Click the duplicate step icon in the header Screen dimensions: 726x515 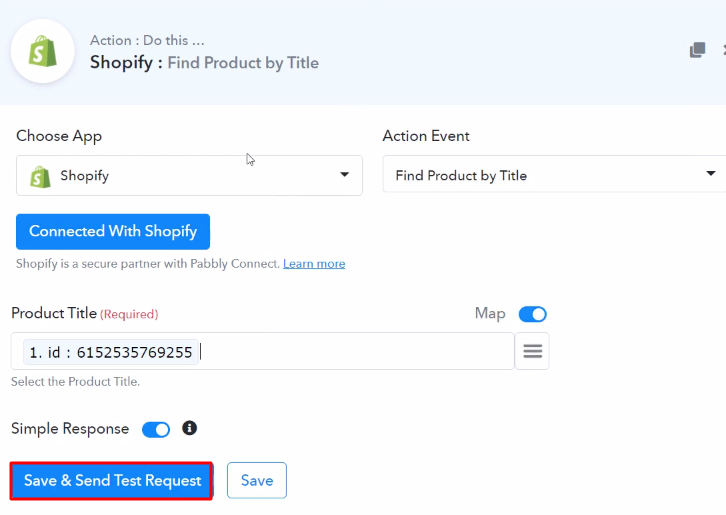coord(697,50)
